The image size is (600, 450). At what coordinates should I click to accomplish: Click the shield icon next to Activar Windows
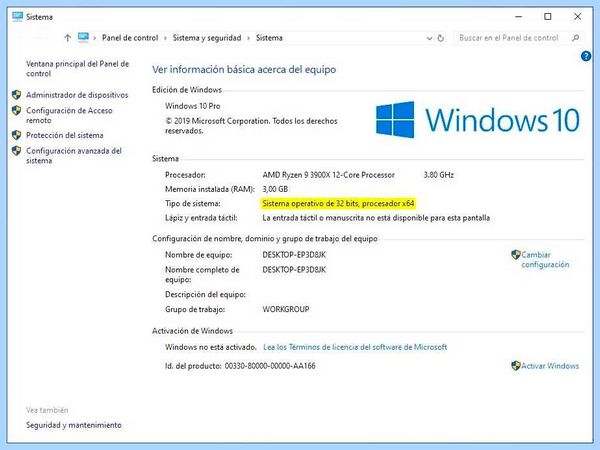pos(516,365)
